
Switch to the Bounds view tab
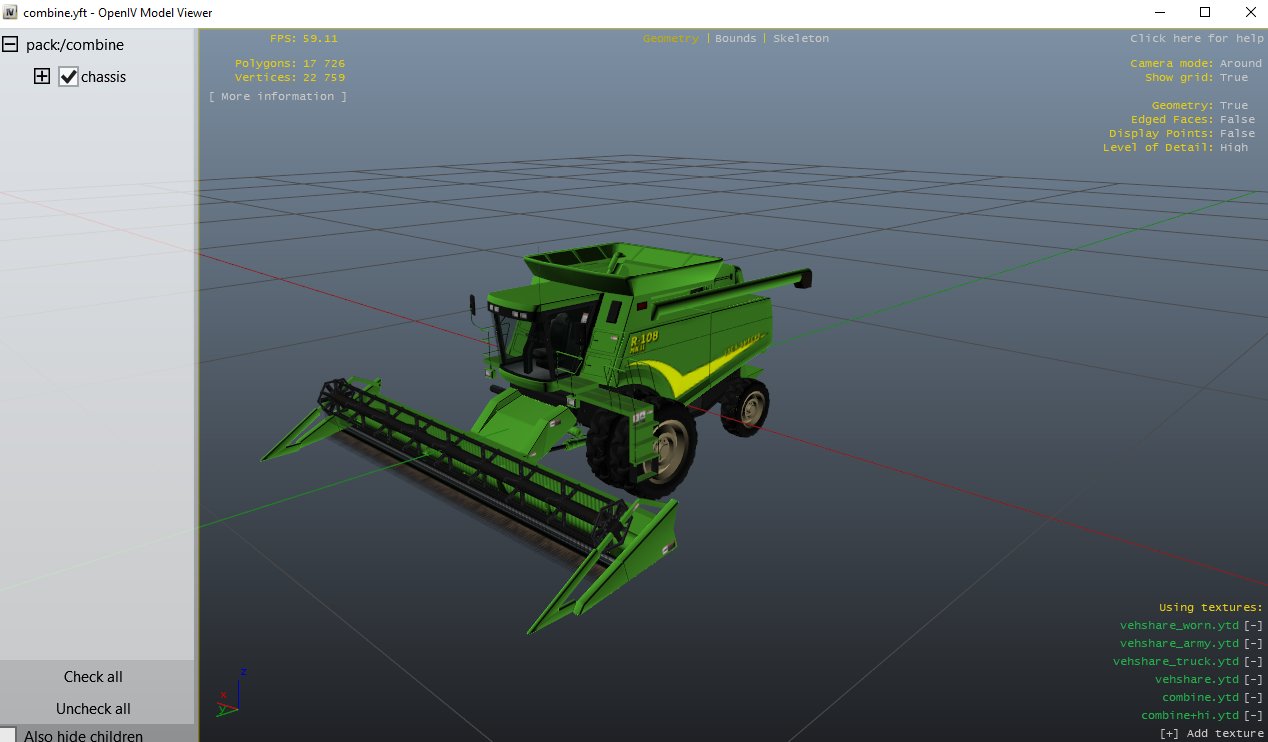[736, 38]
